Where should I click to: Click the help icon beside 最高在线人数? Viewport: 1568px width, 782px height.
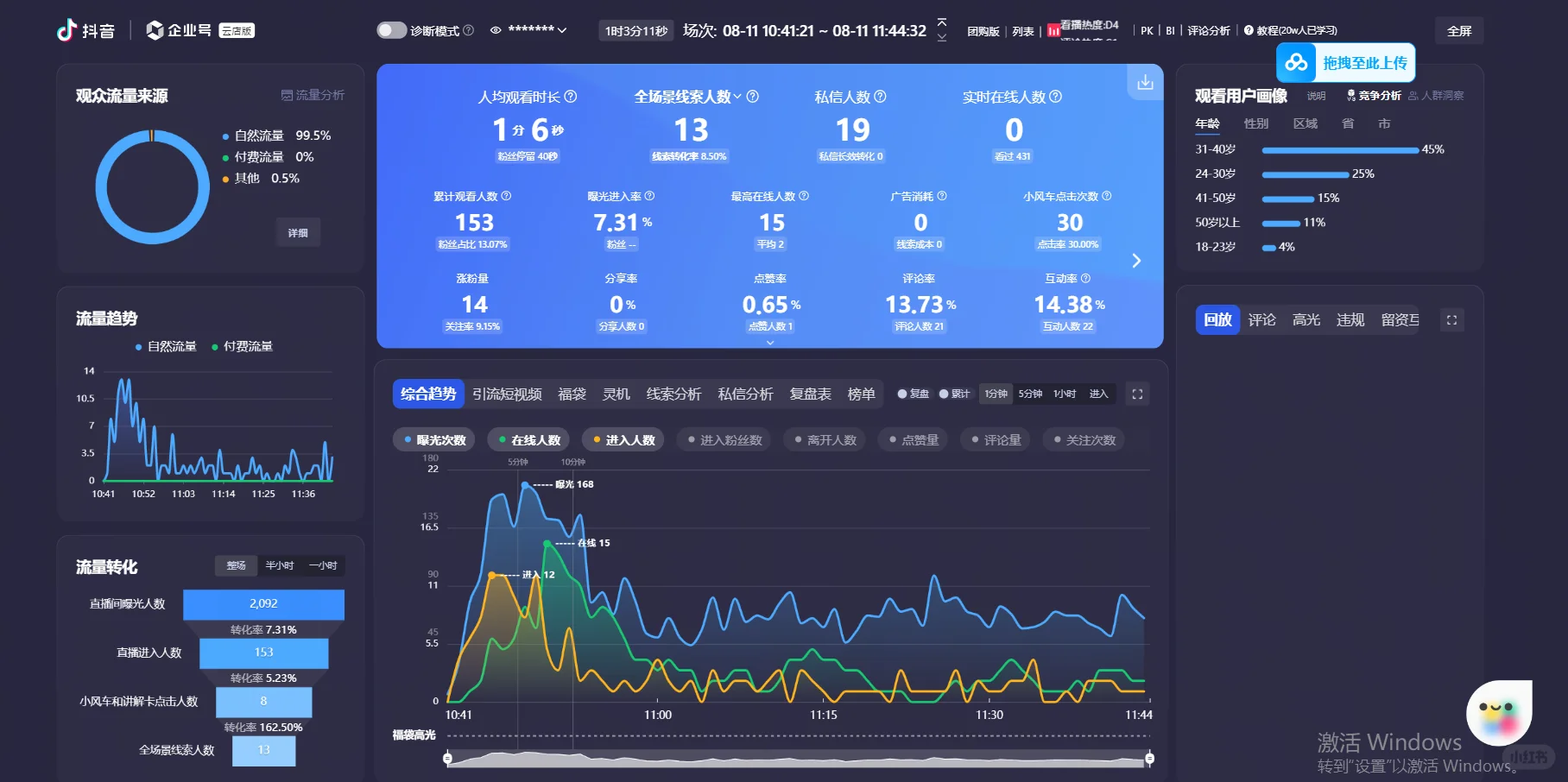(804, 196)
